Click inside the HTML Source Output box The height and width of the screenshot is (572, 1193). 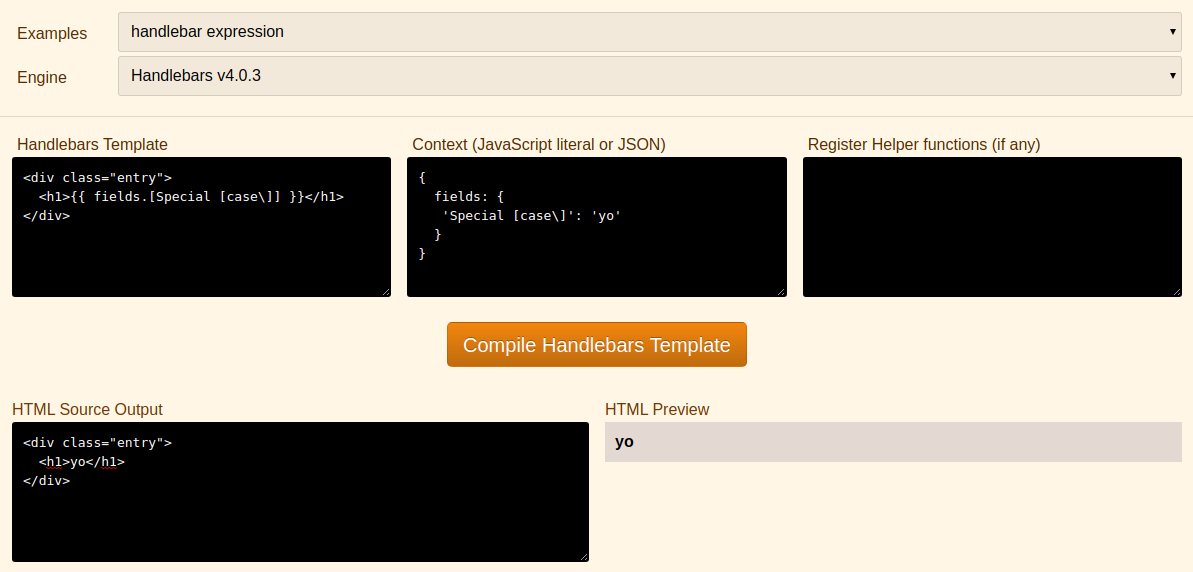301,492
